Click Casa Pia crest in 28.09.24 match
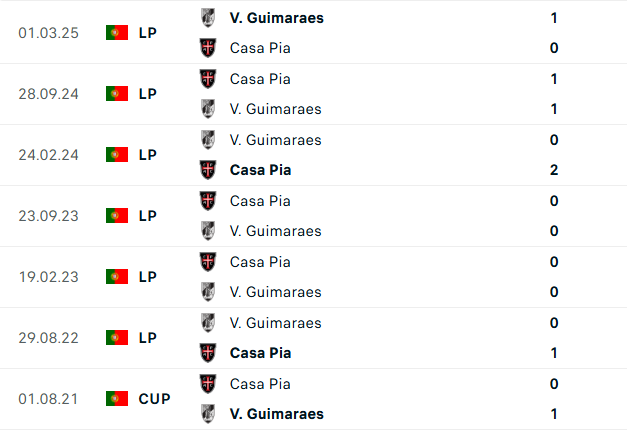 [208, 78]
